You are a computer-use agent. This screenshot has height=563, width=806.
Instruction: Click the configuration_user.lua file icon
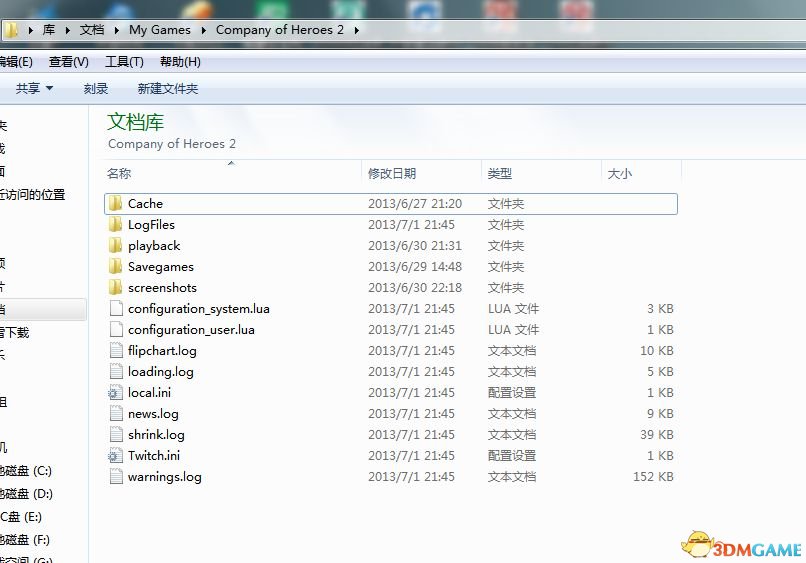coord(116,330)
